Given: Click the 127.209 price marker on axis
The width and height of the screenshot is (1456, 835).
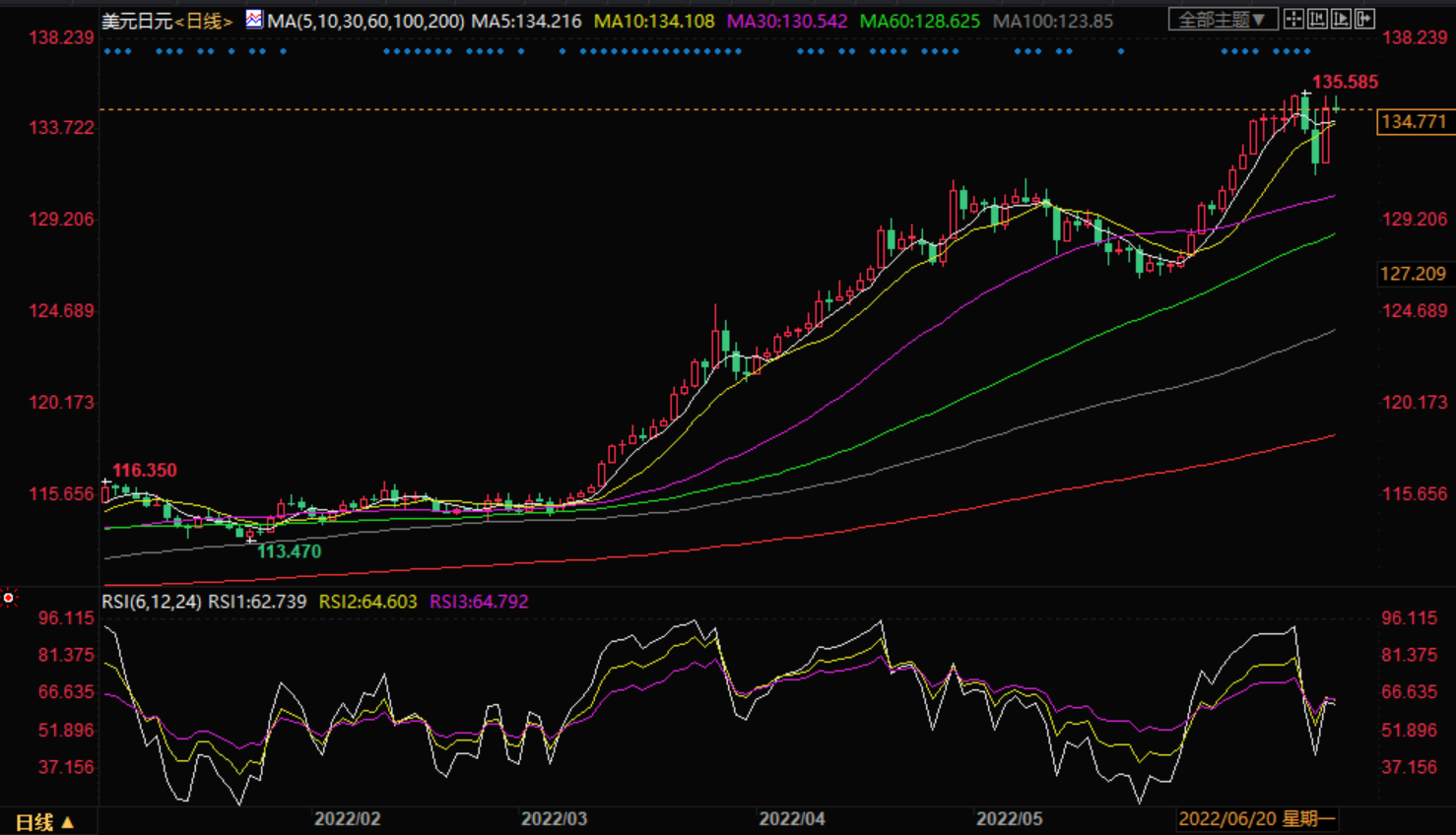Looking at the screenshot, I should pyautogui.click(x=1414, y=274).
